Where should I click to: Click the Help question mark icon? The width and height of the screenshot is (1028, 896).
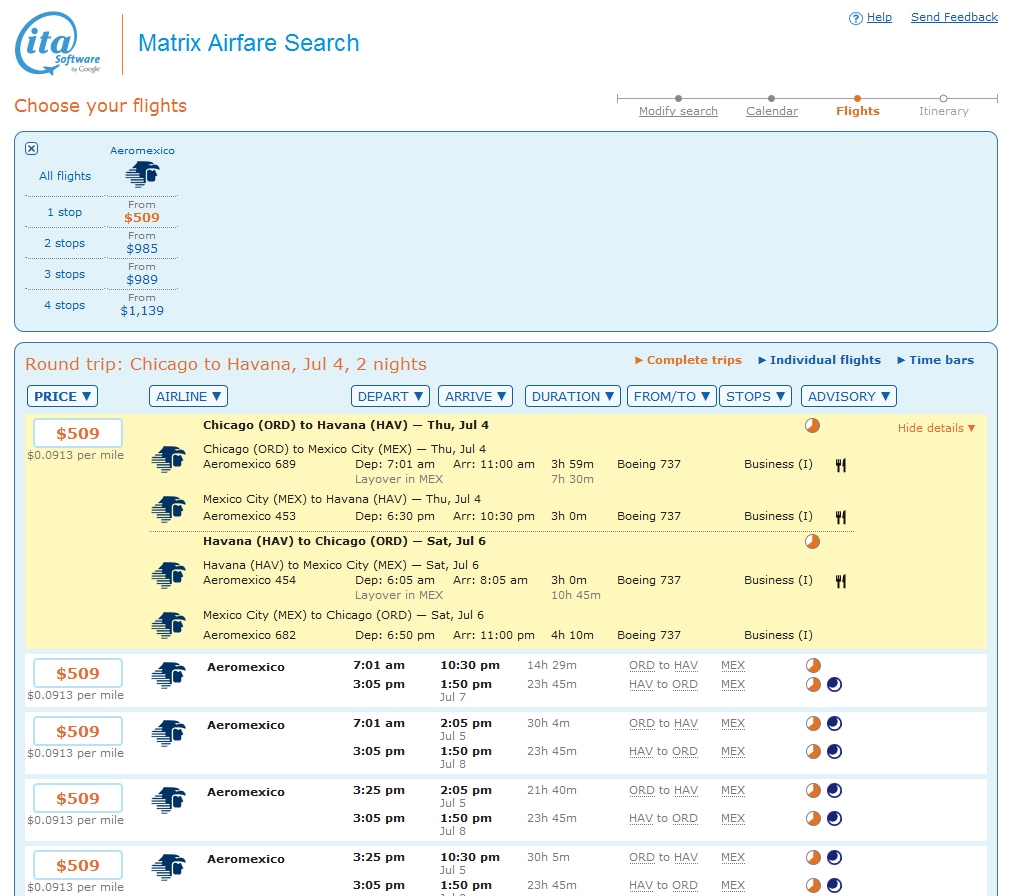[855, 18]
